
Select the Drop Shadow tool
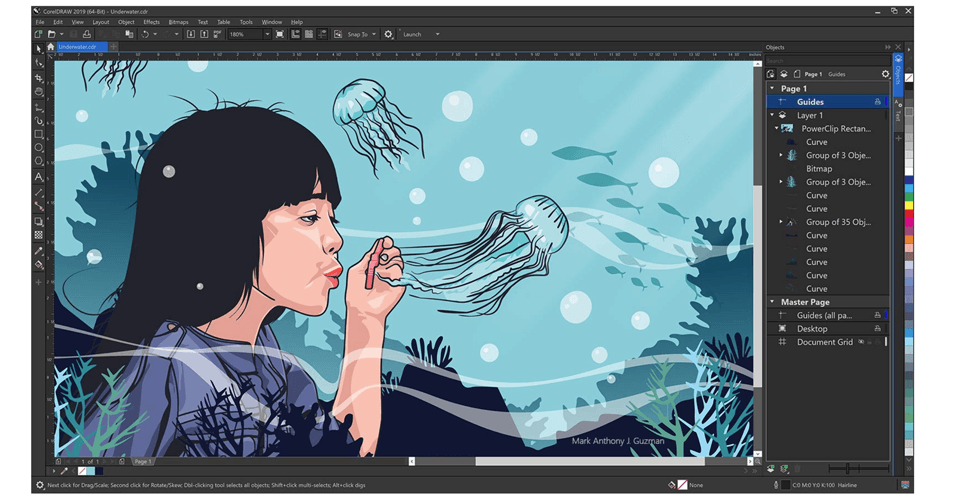point(39,221)
